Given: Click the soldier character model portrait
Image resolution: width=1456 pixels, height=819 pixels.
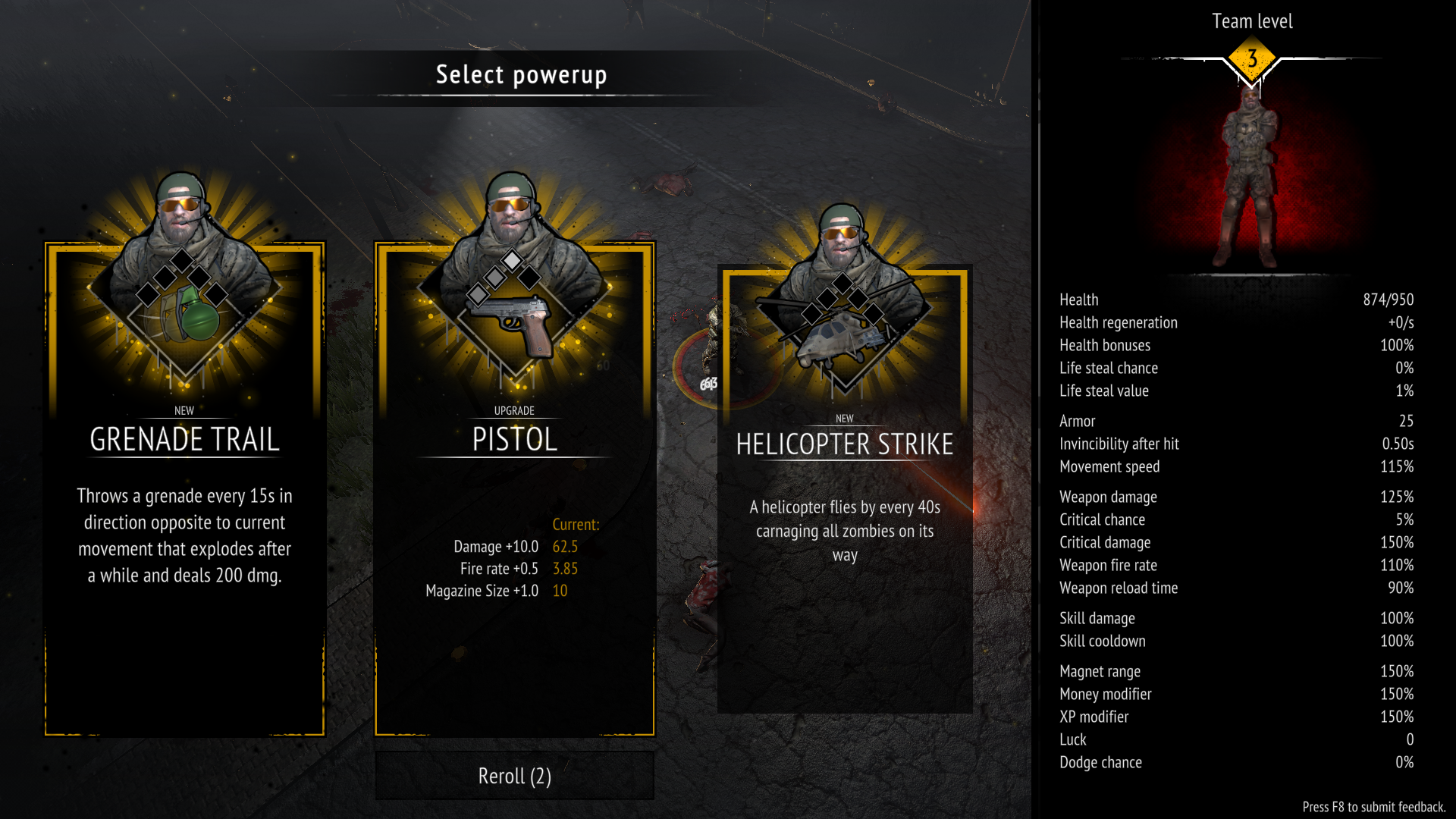Looking at the screenshot, I should [1247, 177].
